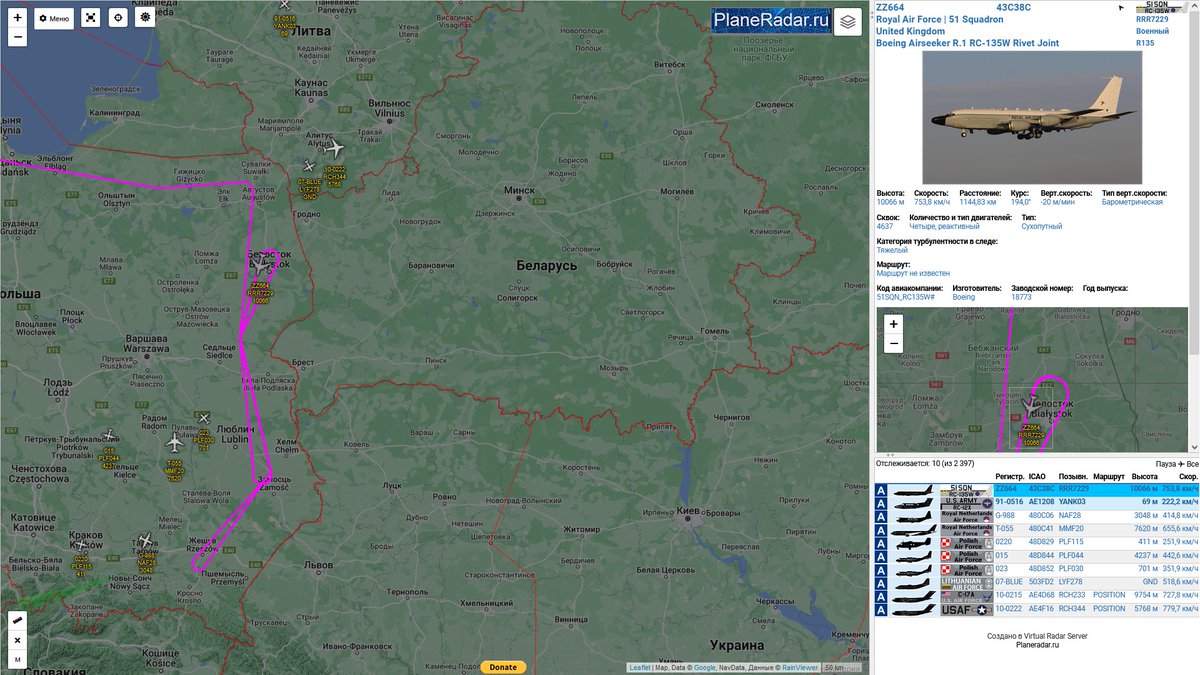The image size is (1200, 675).
Task: Zoom out on the mini map
Action: pyautogui.click(x=893, y=343)
